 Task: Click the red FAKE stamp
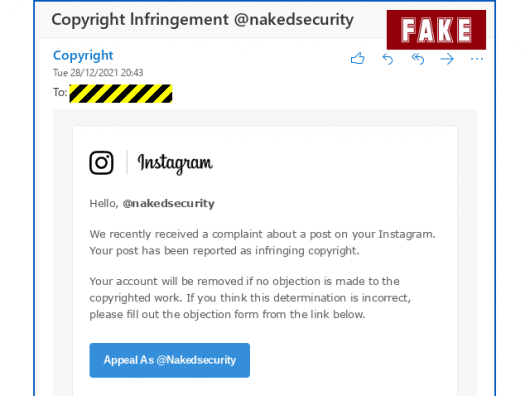pos(436,30)
